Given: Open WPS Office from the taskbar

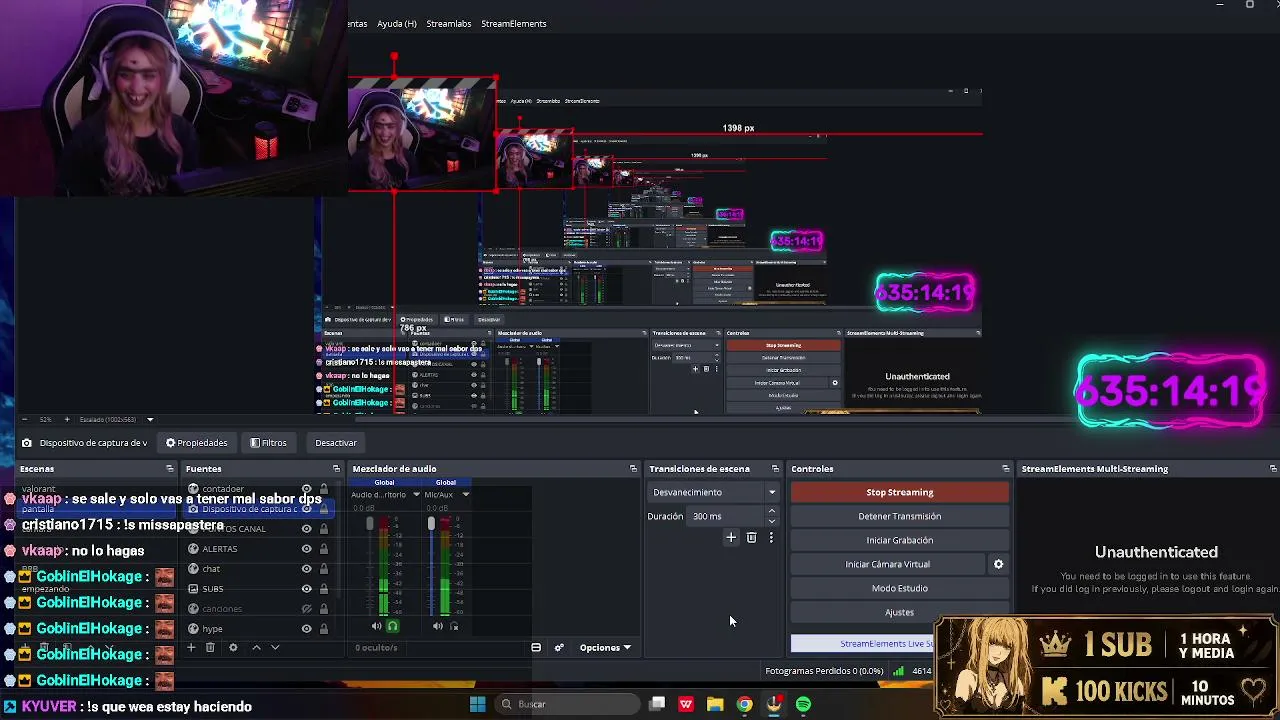Looking at the screenshot, I should point(686,704).
